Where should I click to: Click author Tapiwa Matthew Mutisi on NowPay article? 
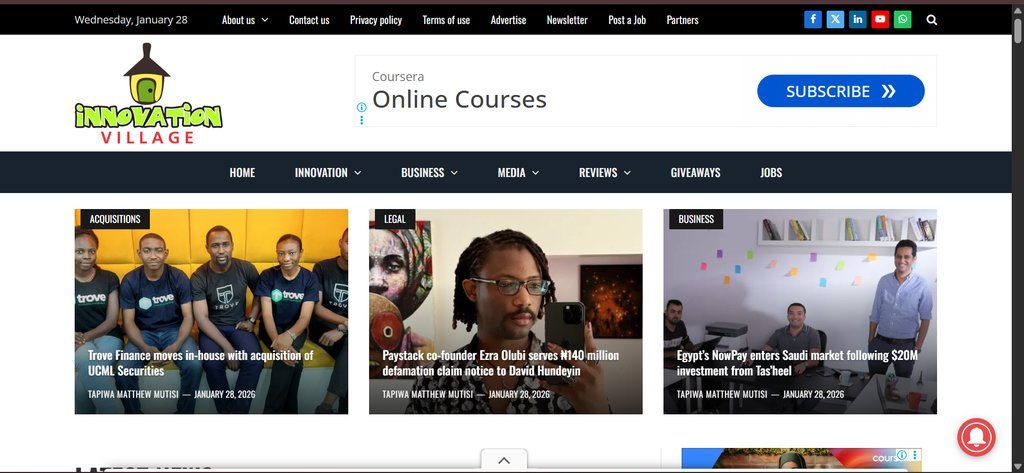point(722,394)
